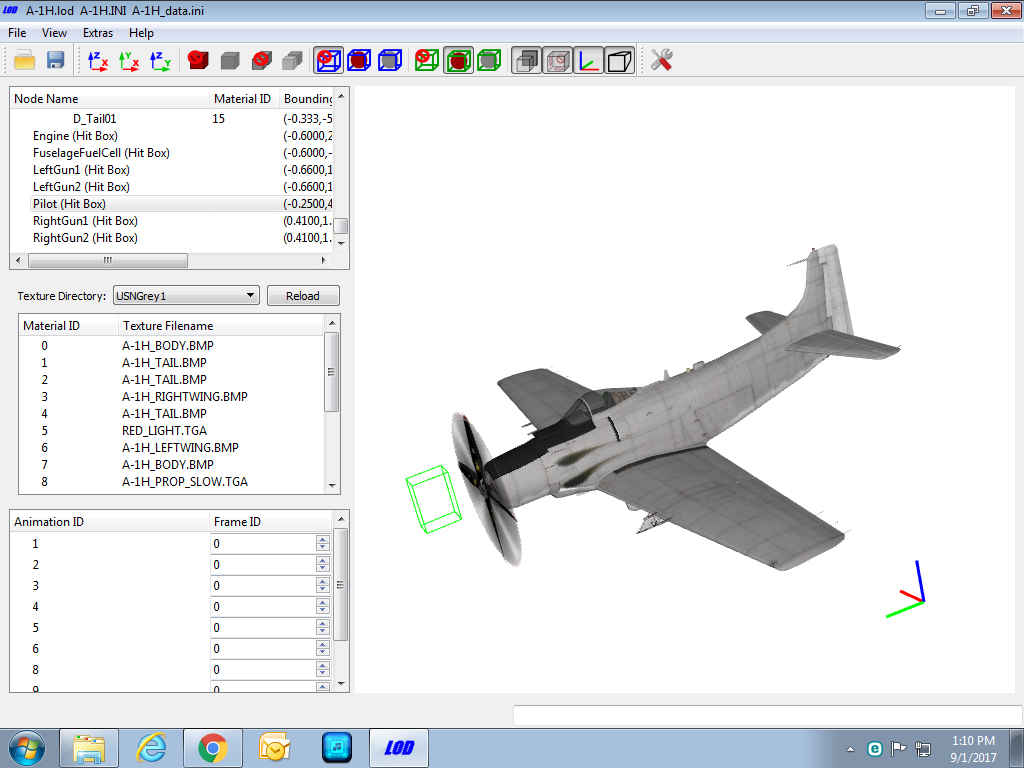Toggle the black outline cube button

(x=619, y=61)
